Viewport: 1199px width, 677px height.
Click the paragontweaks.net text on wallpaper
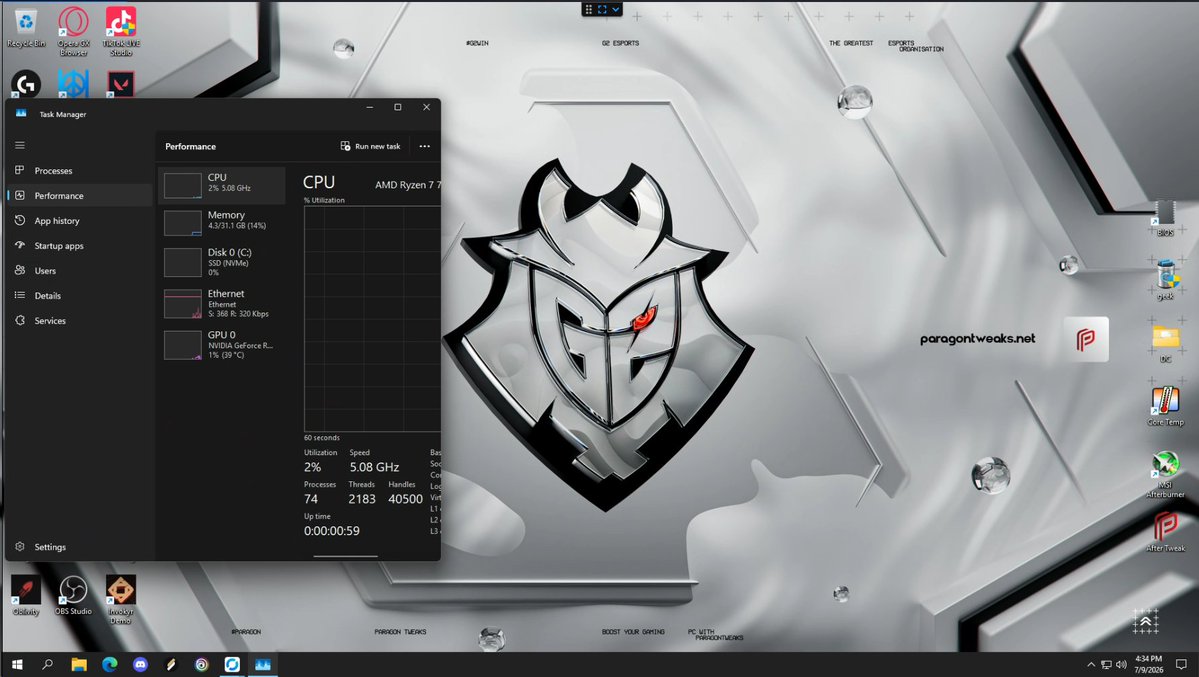pyautogui.click(x=977, y=339)
